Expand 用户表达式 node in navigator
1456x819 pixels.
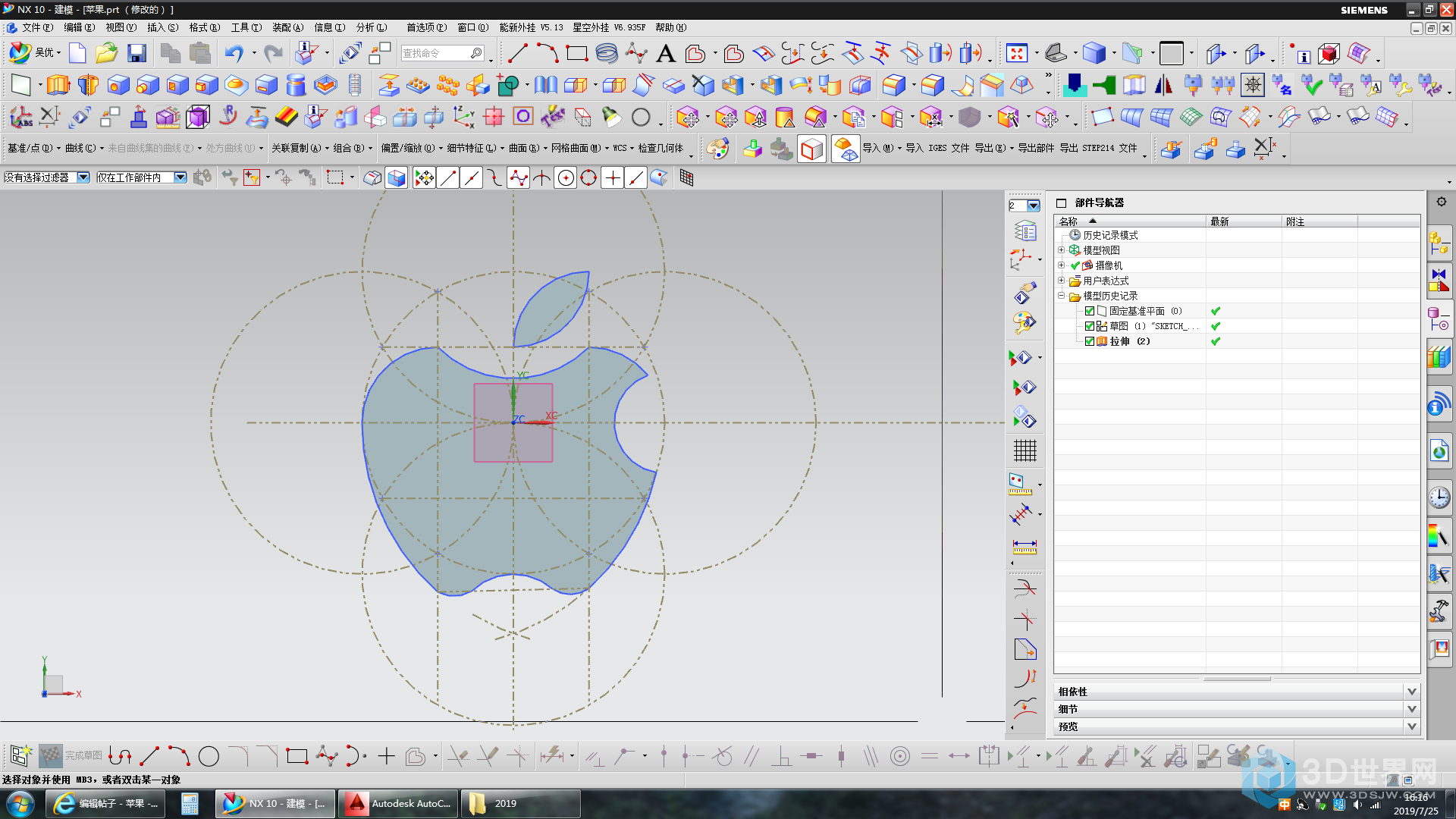pos(1061,281)
